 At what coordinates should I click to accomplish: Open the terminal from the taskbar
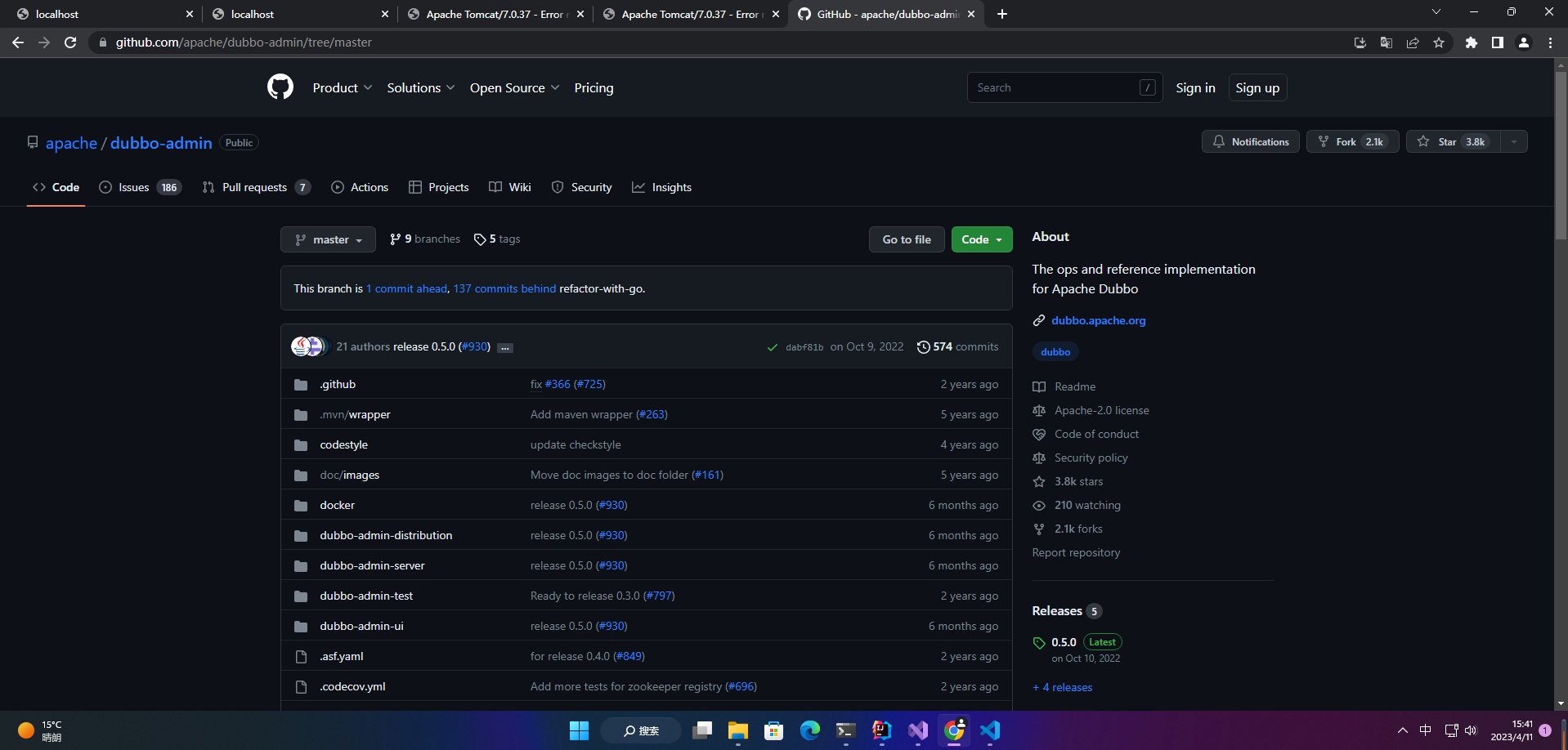tap(846, 730)
